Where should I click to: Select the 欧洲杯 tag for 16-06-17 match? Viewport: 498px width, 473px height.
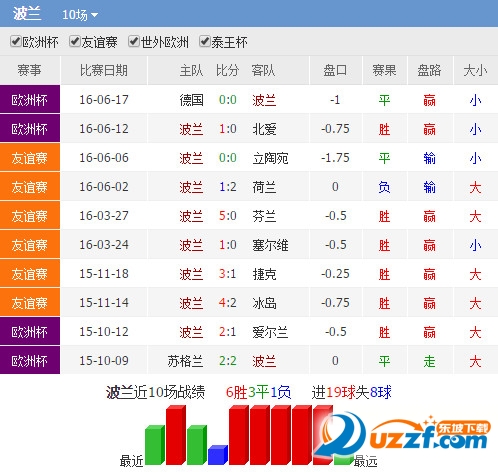coord(30,99)
